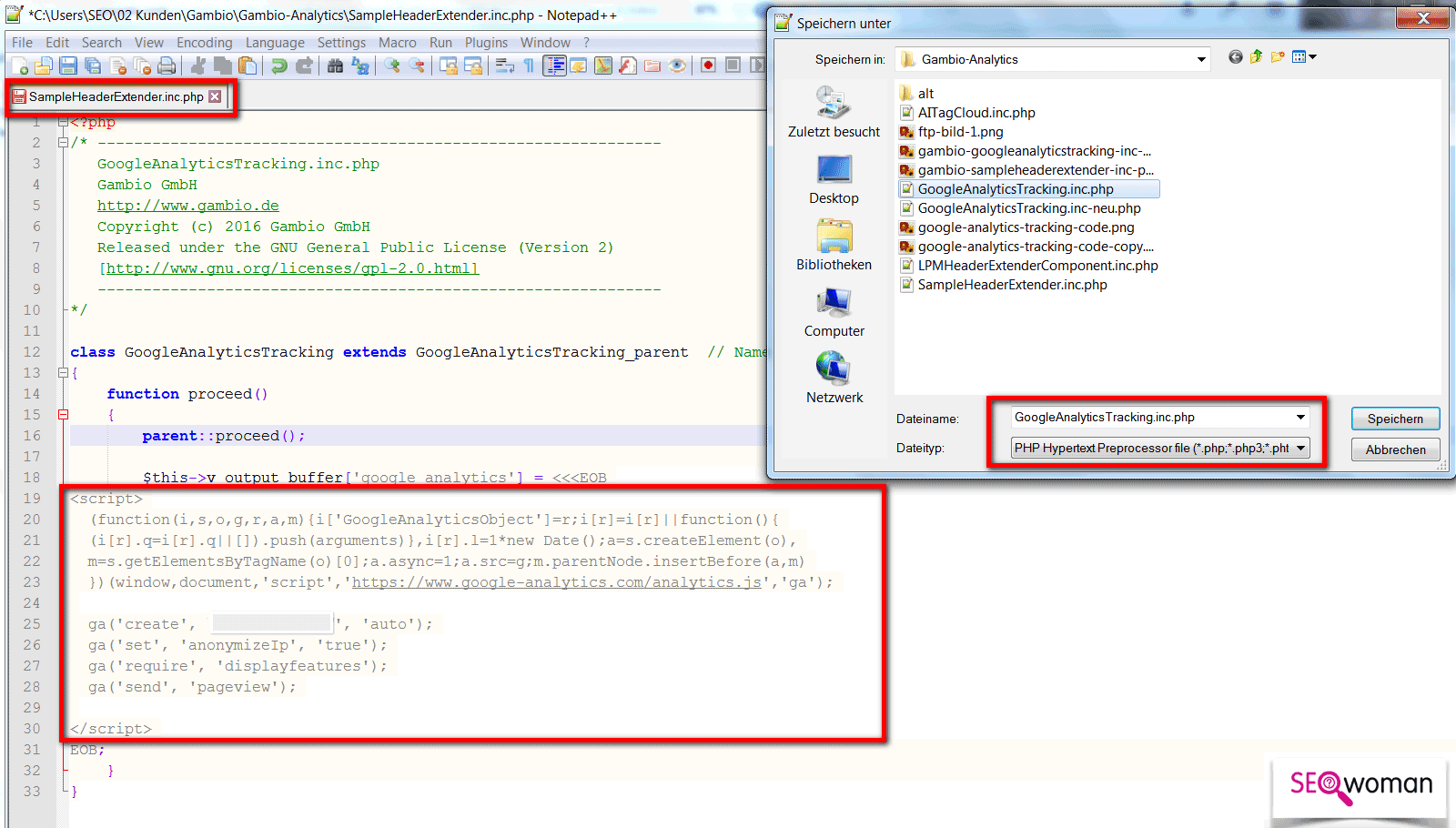Open Find with the binoculars icon
The width and height of the screenshot is (1456, 828).
[x=335, y=66]
